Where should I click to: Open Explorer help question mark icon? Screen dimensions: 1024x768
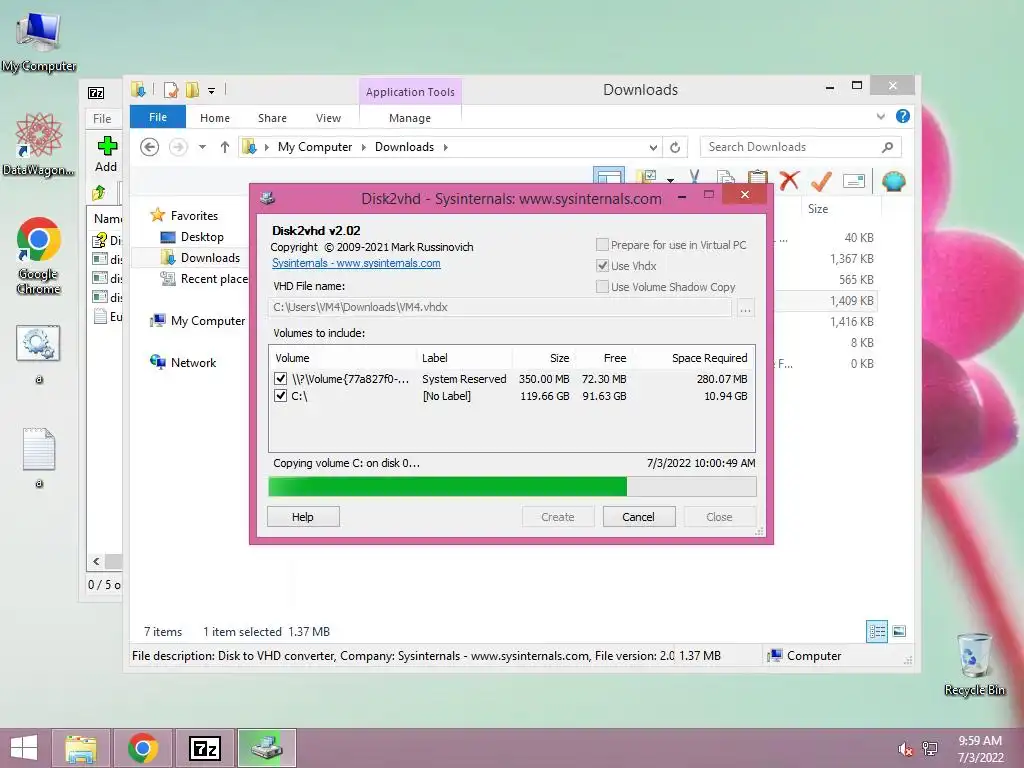[x=903, y=116]
